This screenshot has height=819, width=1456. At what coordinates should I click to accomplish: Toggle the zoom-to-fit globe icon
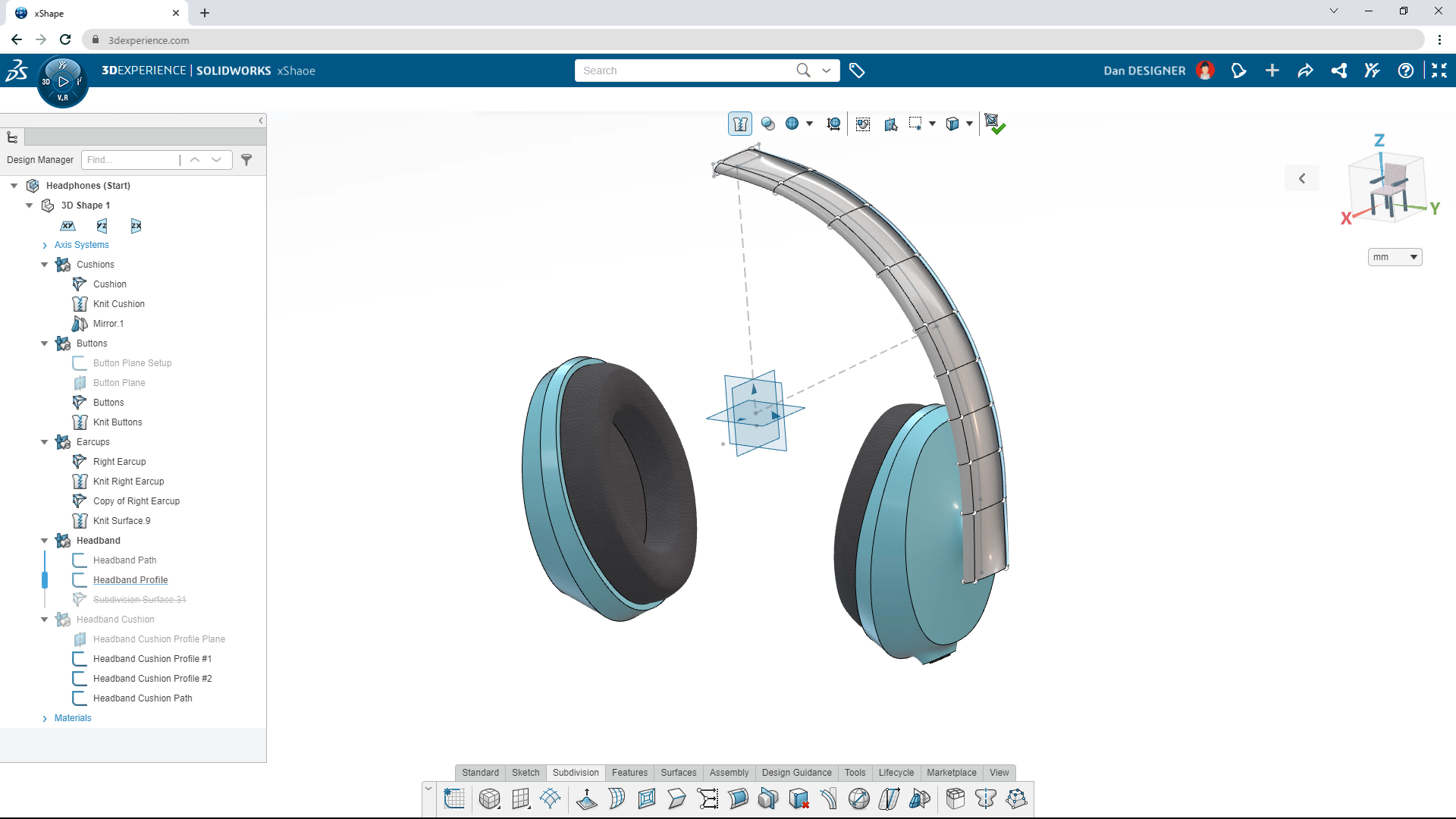[x=792, y=123]
